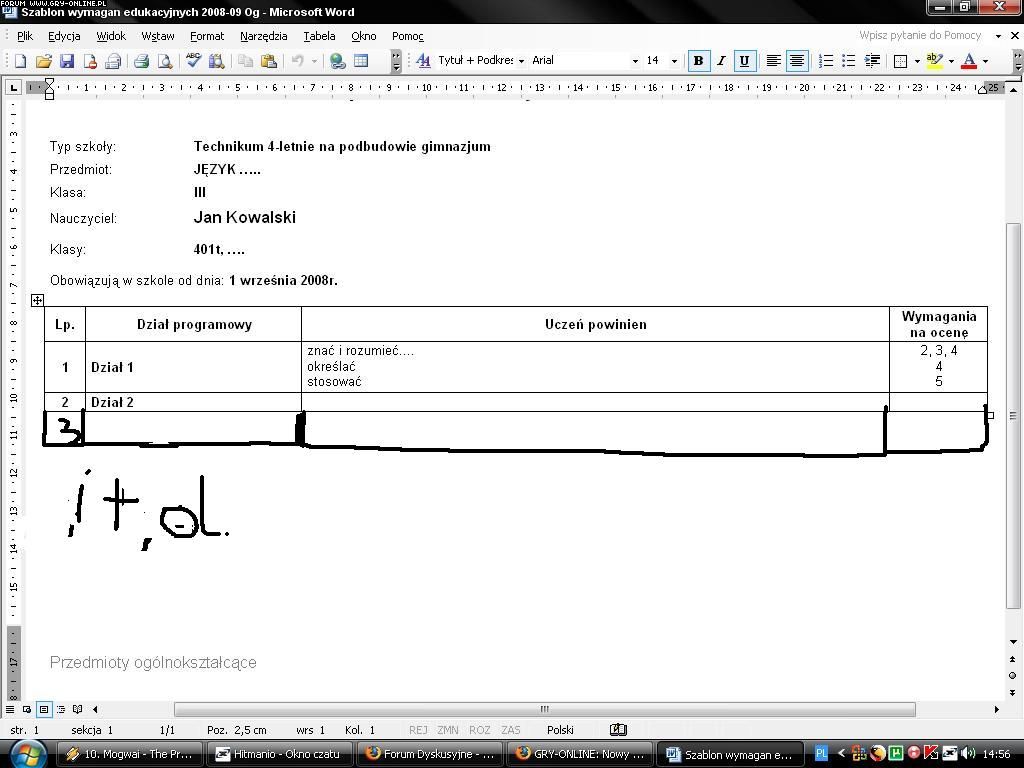
Task: Open the Styles and Formatting pane
Action: (x=423, y=61)
